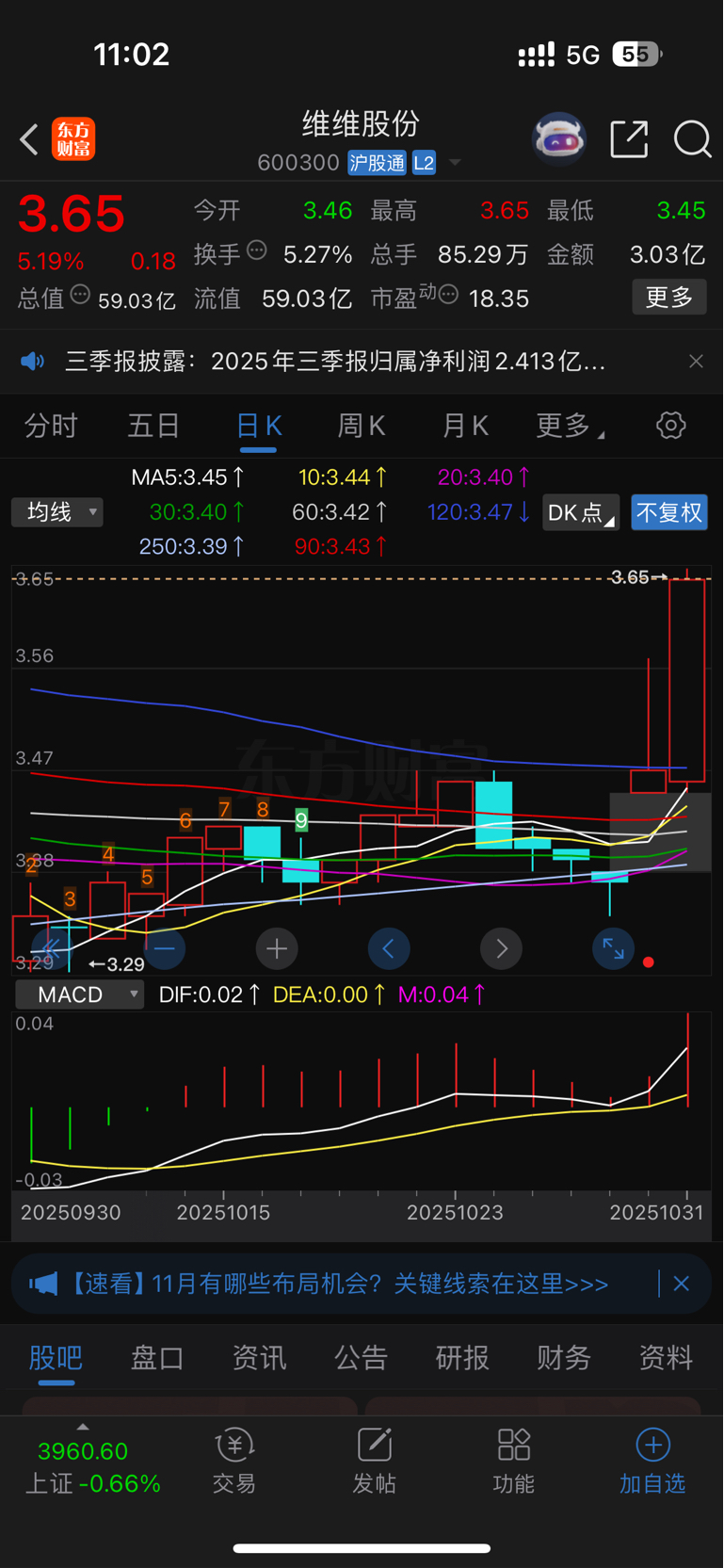Open the search magnifier icon

[x=693, y=139]
